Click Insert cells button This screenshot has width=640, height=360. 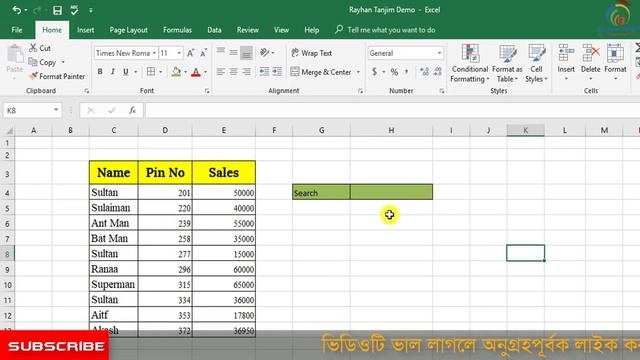point(566,62)
